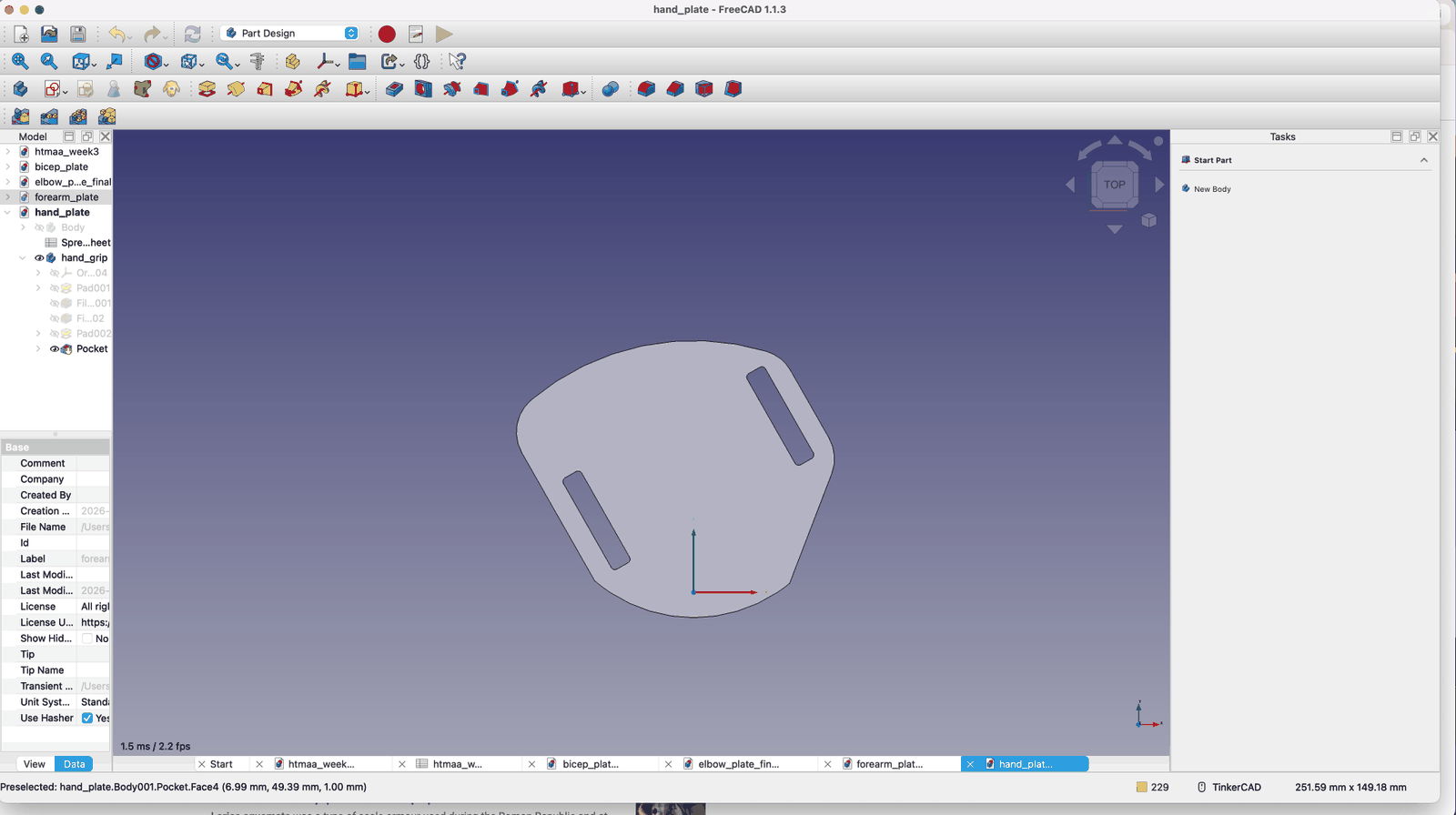Click the Revolution tool icon
Viewport: 1456px width, 815px height.
pyautogui.click(x=236, y=89)
